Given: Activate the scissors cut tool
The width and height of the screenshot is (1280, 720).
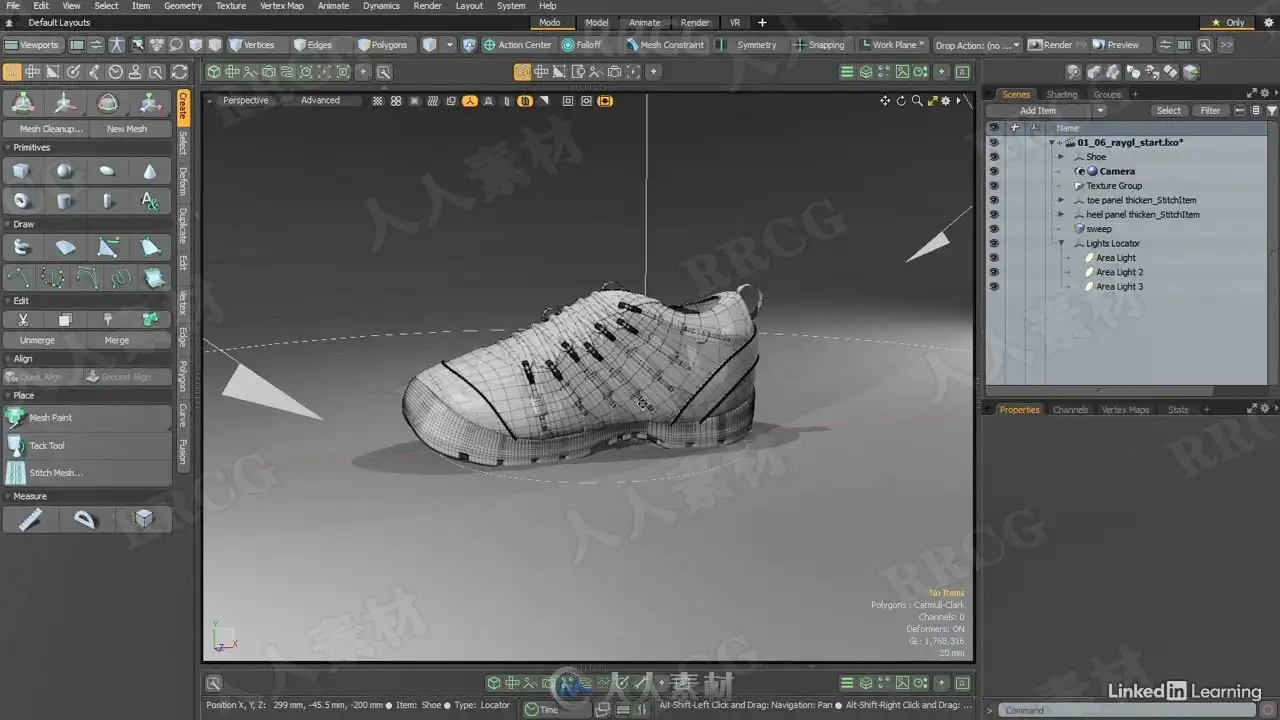Looking at the screenshot, I should pyautogui.click(x=22, y=320).
